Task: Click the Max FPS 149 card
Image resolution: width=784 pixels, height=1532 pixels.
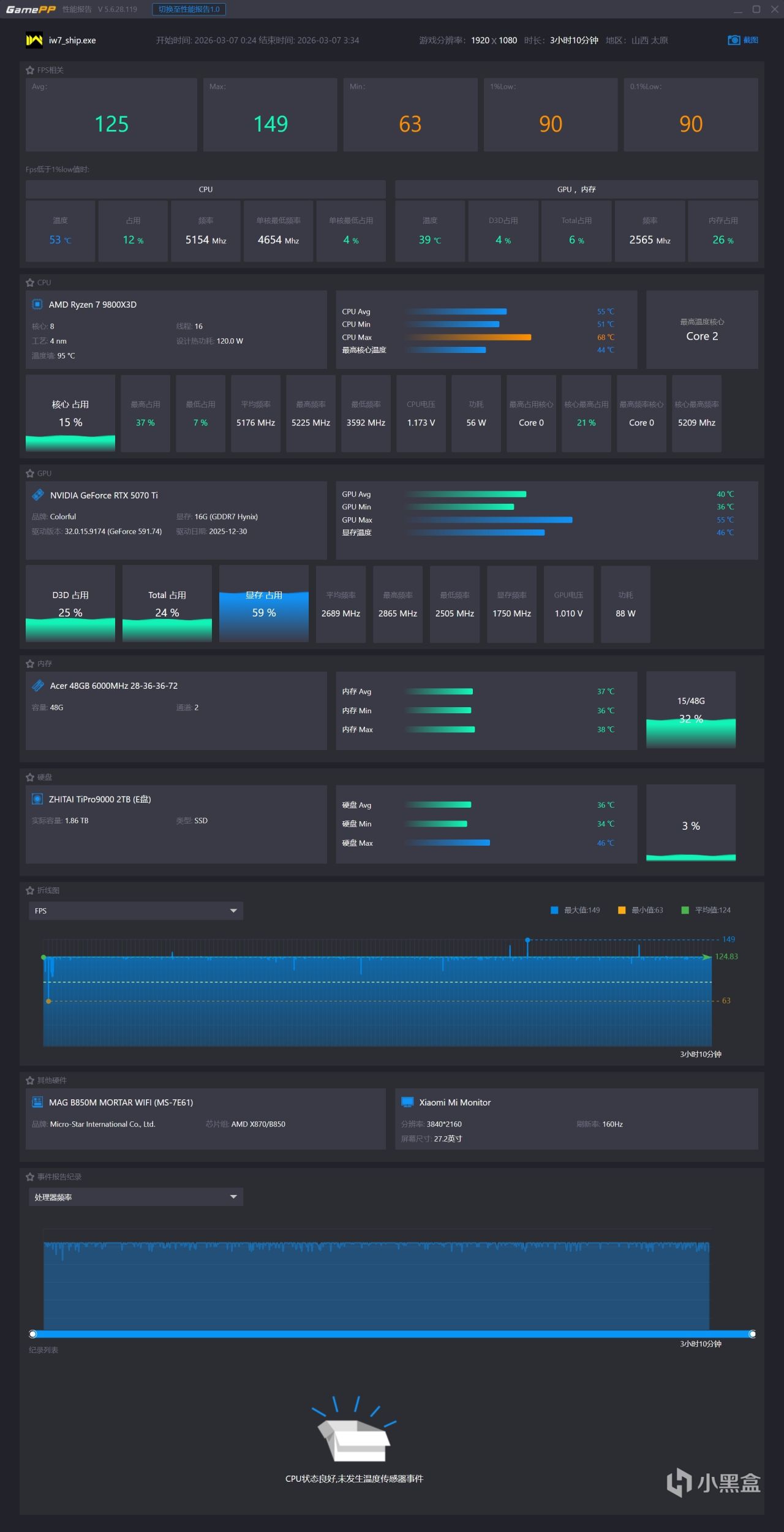Action: (x=270, y=115)
